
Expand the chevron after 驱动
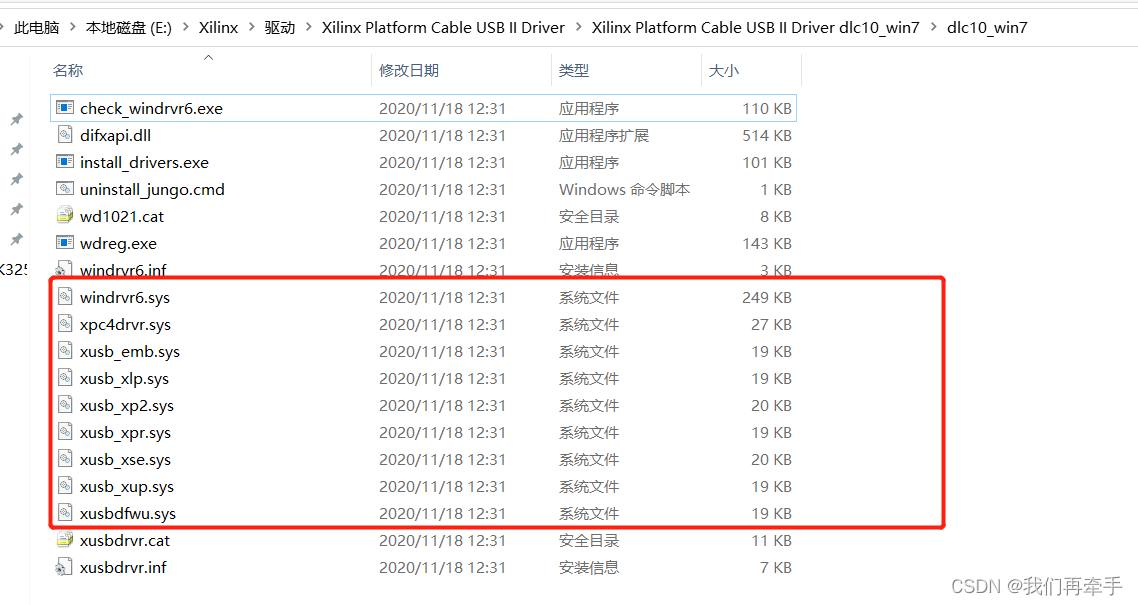coord(308,28)
